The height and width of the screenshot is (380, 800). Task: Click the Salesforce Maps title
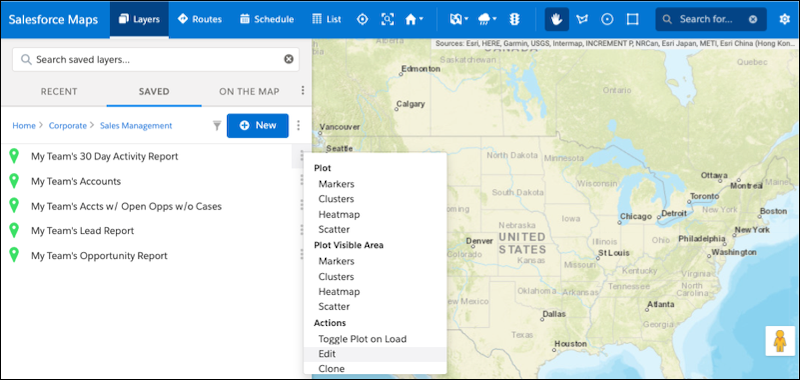[53, 19]
